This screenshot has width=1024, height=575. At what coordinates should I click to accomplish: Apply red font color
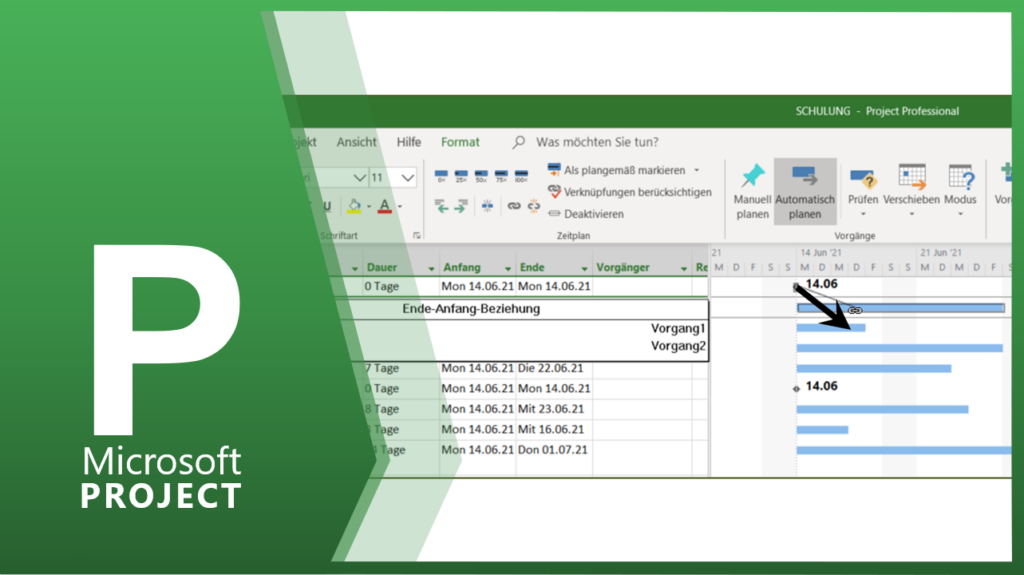(385, 206)
